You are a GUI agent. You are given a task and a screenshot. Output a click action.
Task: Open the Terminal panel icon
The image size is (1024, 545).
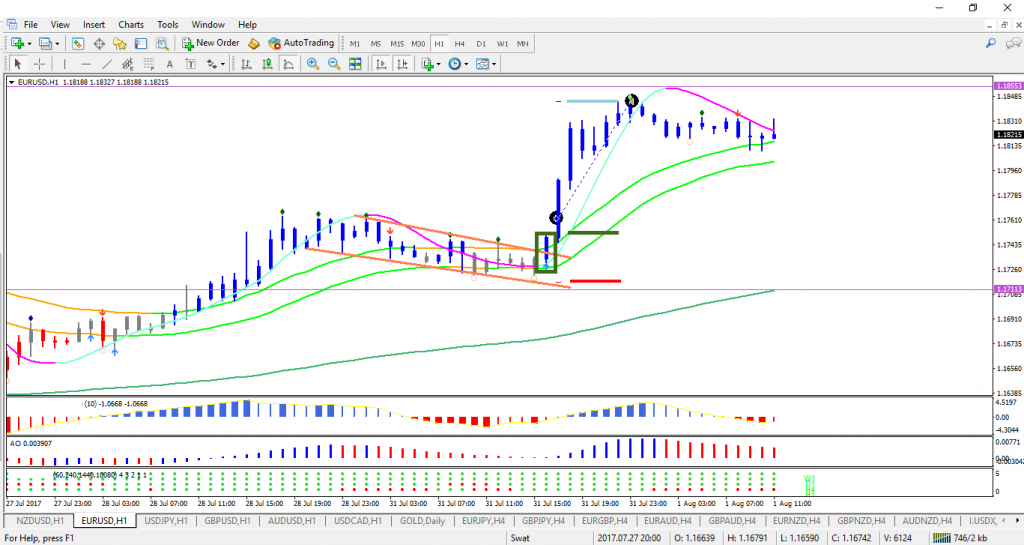[141, 44]
